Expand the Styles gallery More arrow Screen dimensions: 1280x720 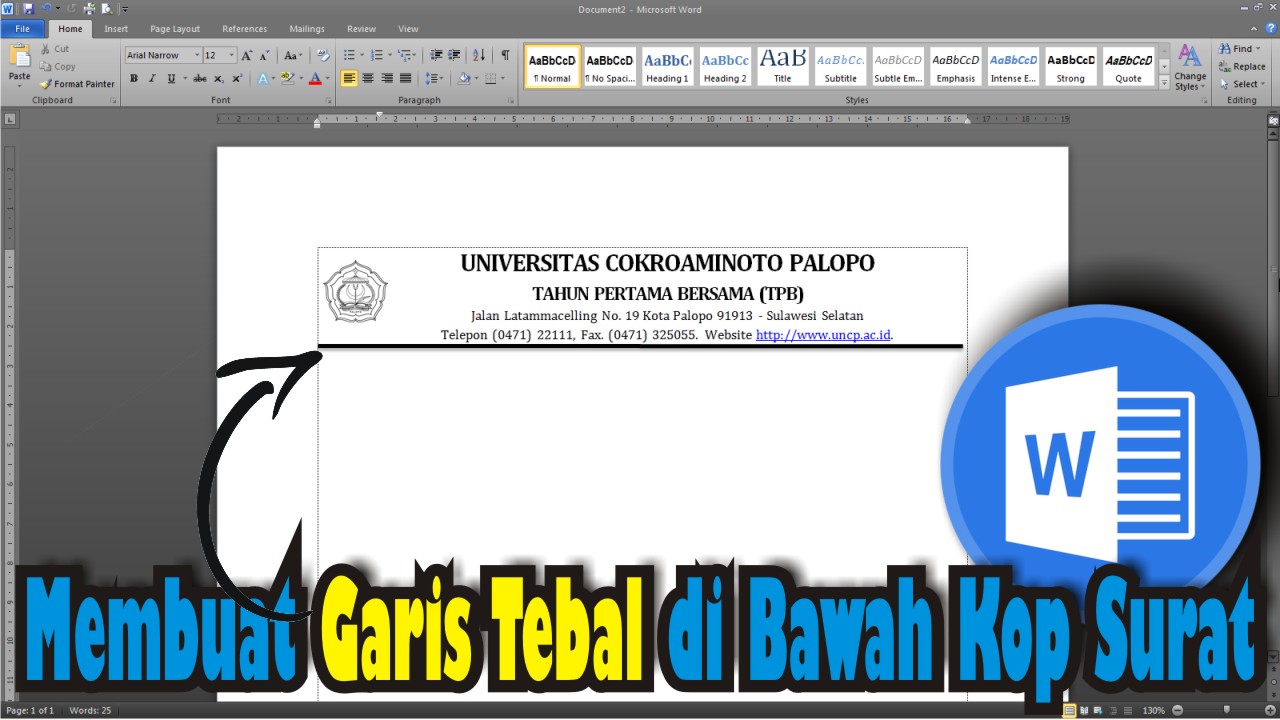click(1164, 81)
